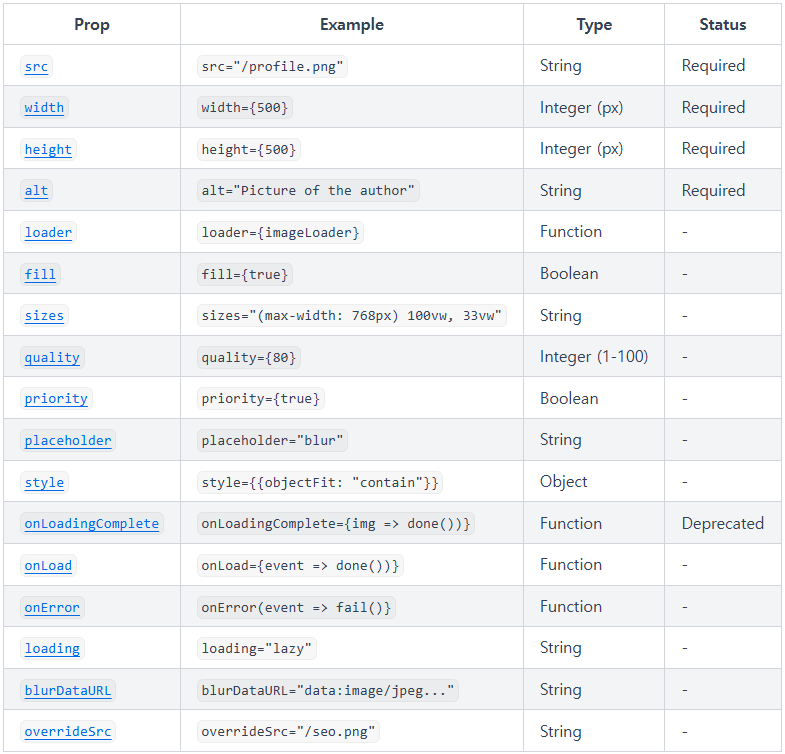
Task: Open the src prop link
Action: (36, 66)
